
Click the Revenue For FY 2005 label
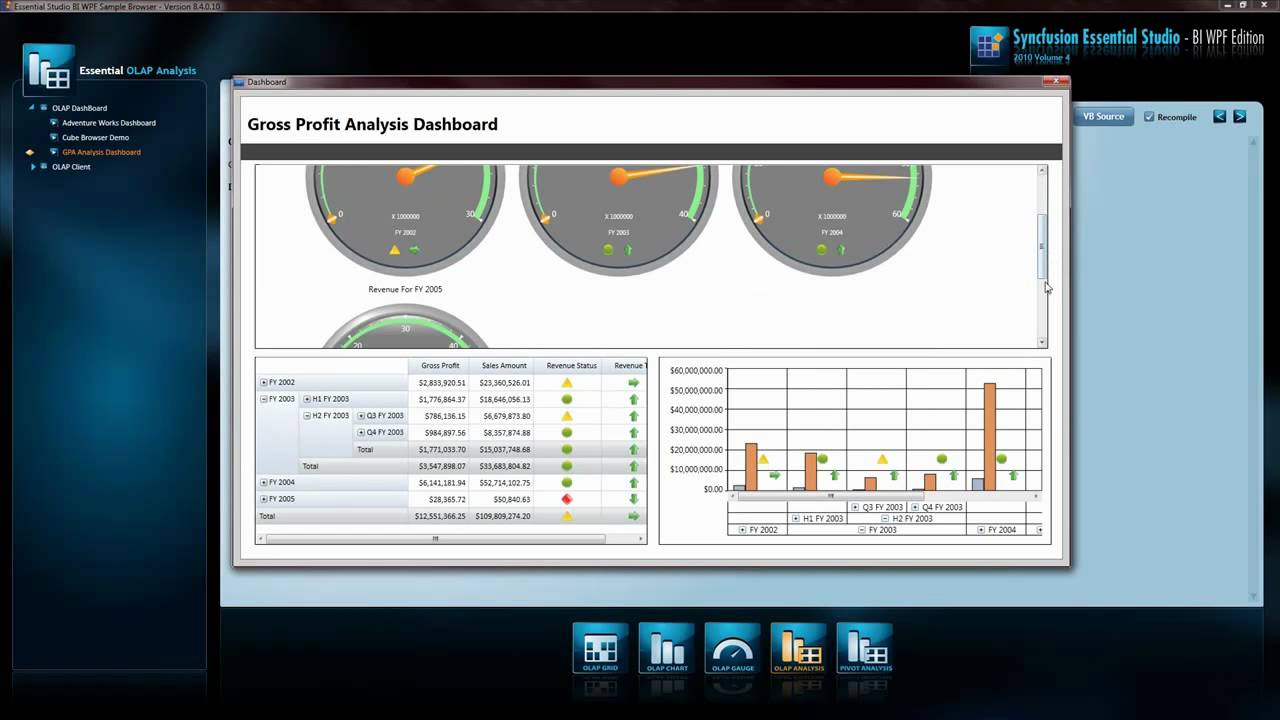click(x=405, y=290)
